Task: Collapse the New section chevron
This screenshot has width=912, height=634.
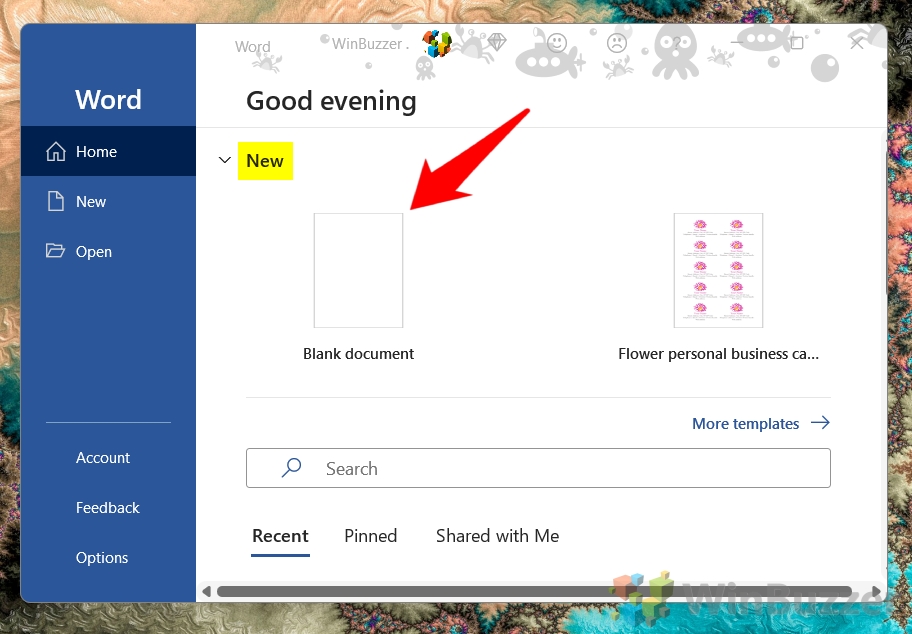Action: pos(225,160)
